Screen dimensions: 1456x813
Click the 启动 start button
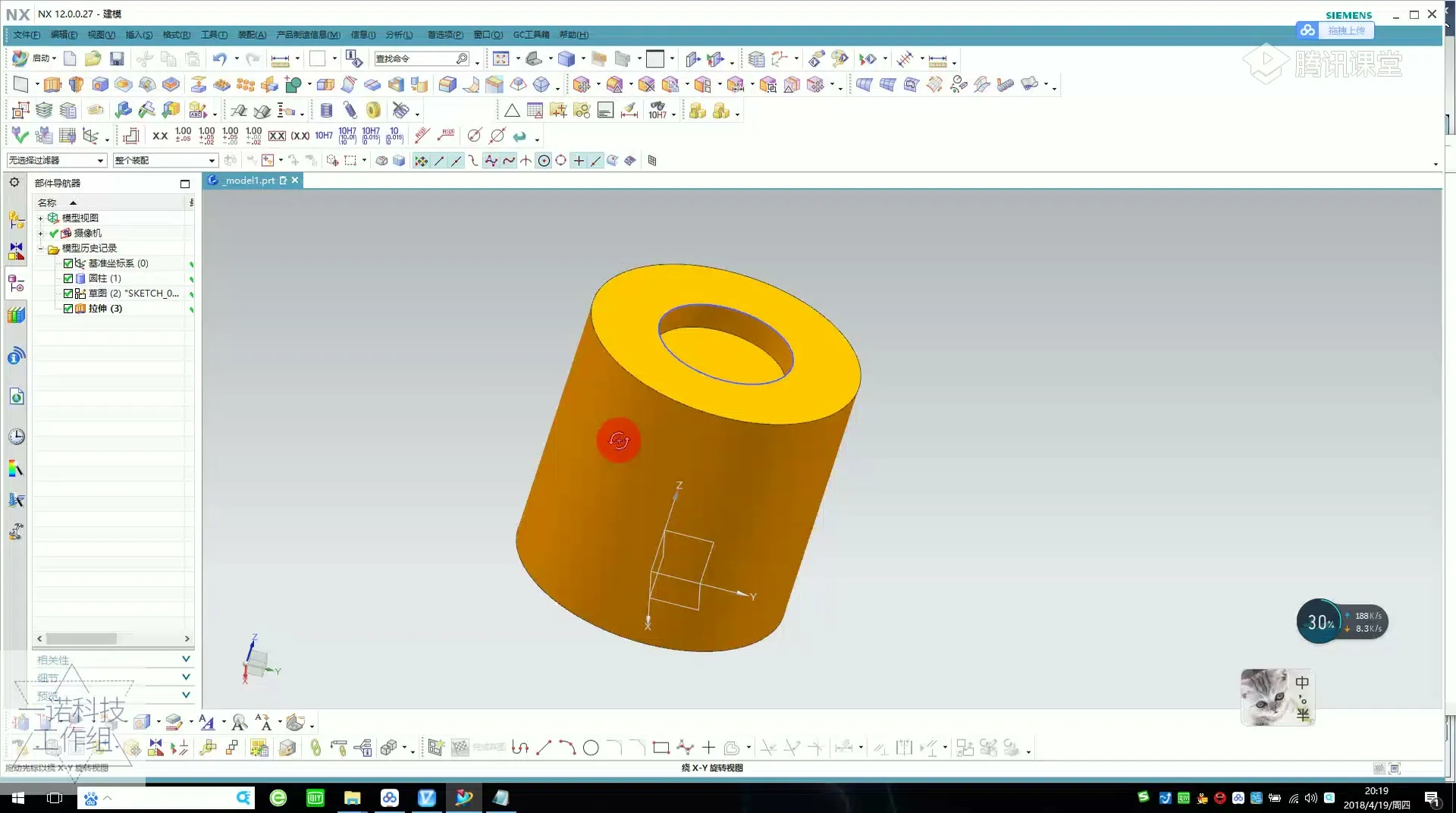36,58
